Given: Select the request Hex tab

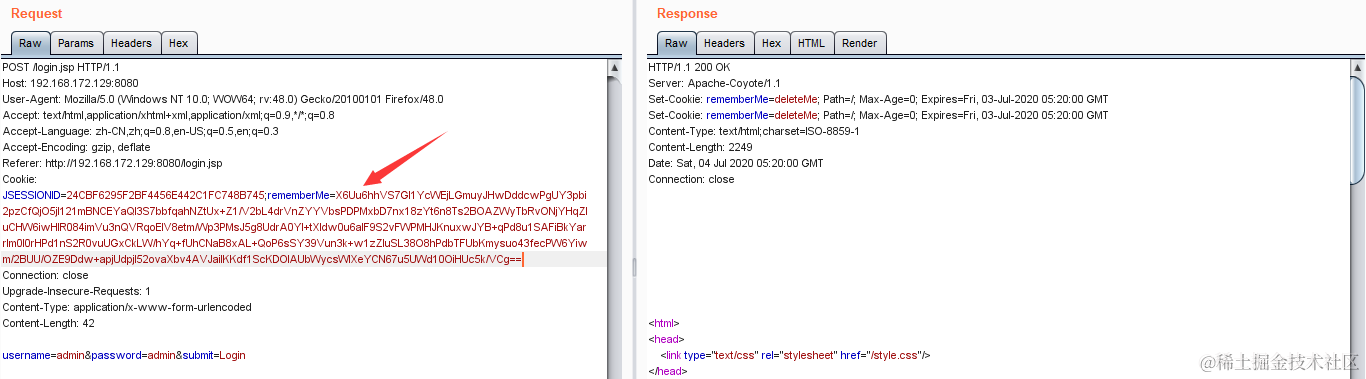Looking at the screenshot, I should click(179, 43).
